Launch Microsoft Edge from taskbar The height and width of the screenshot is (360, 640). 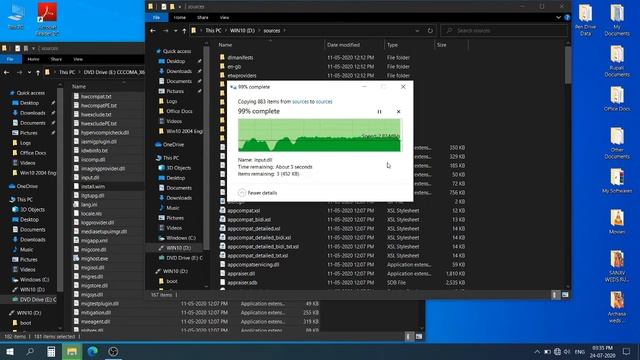point(93,351)
